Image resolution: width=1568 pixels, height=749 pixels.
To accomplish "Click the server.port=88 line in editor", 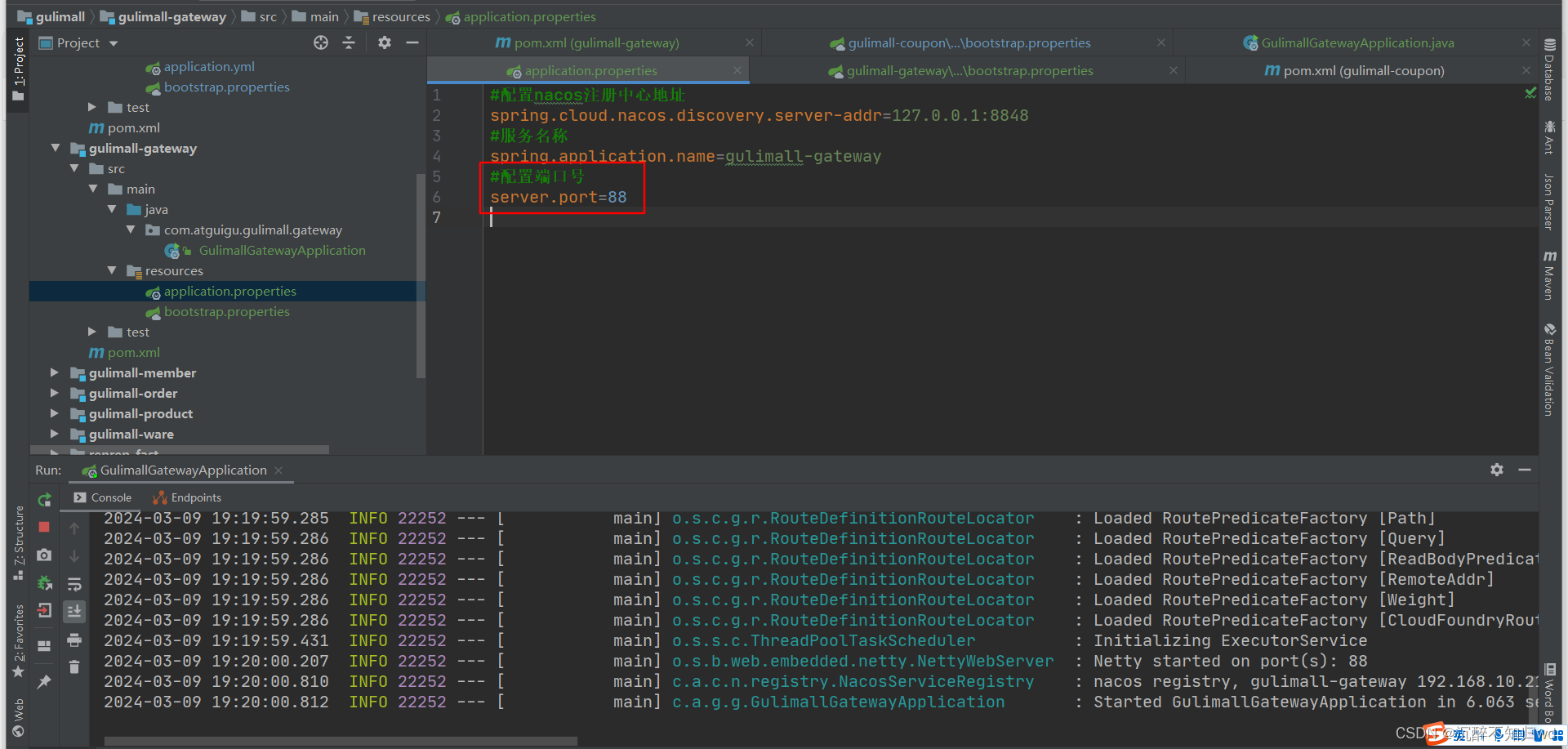I will pyautogui.click(x=559, y=197).
